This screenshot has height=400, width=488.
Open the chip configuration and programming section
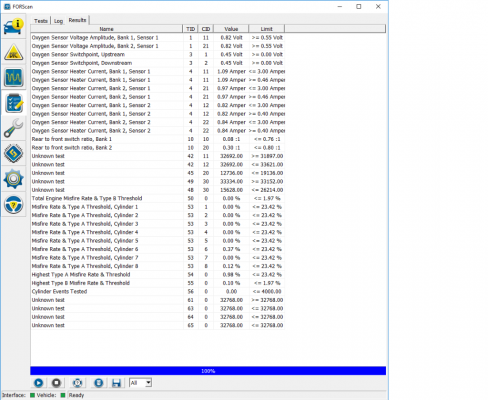coord(13,153)
